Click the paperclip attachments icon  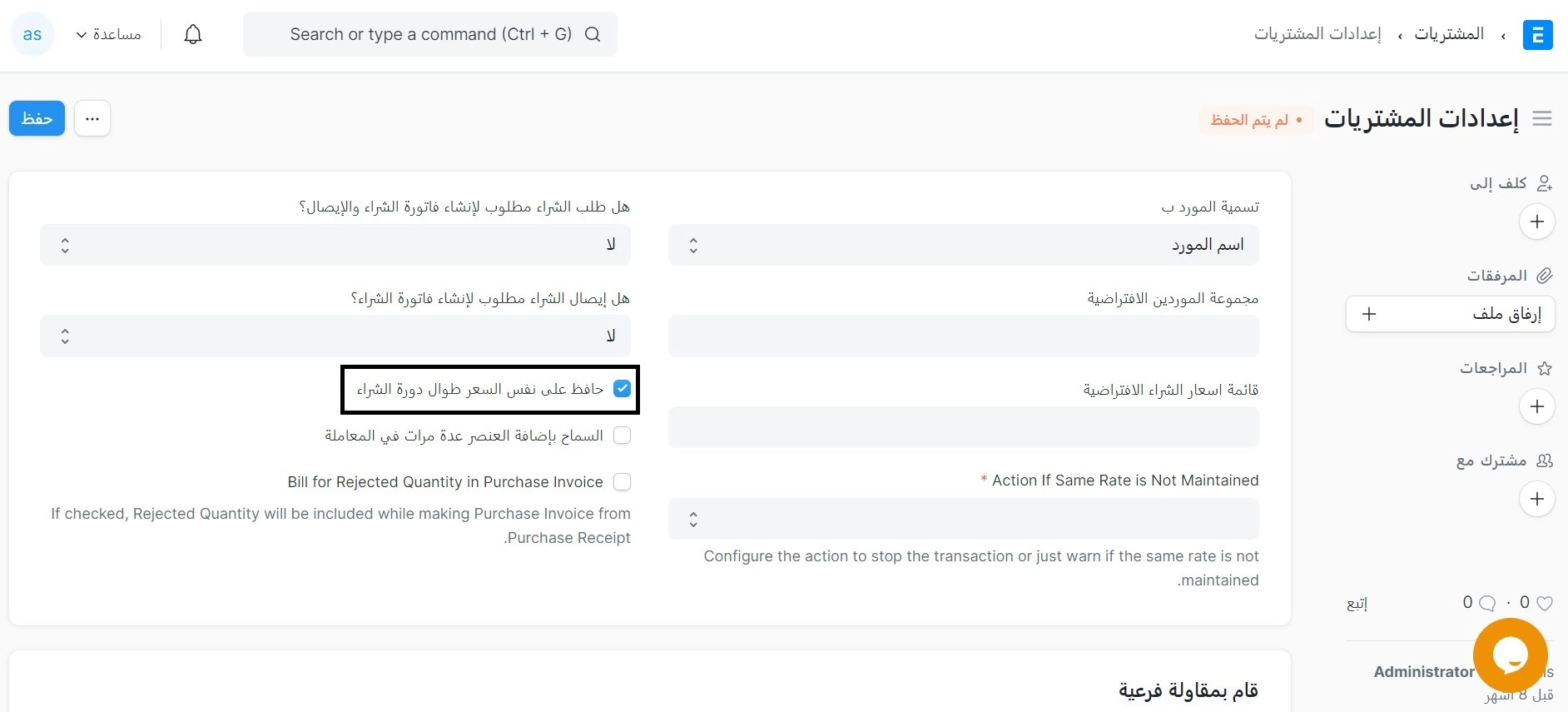(1545, 276)
